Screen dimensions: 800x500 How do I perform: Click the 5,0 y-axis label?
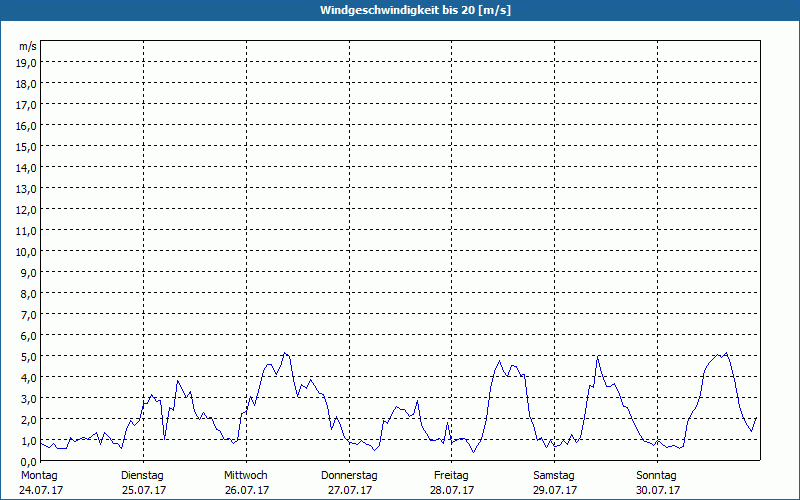click(29, 357)
